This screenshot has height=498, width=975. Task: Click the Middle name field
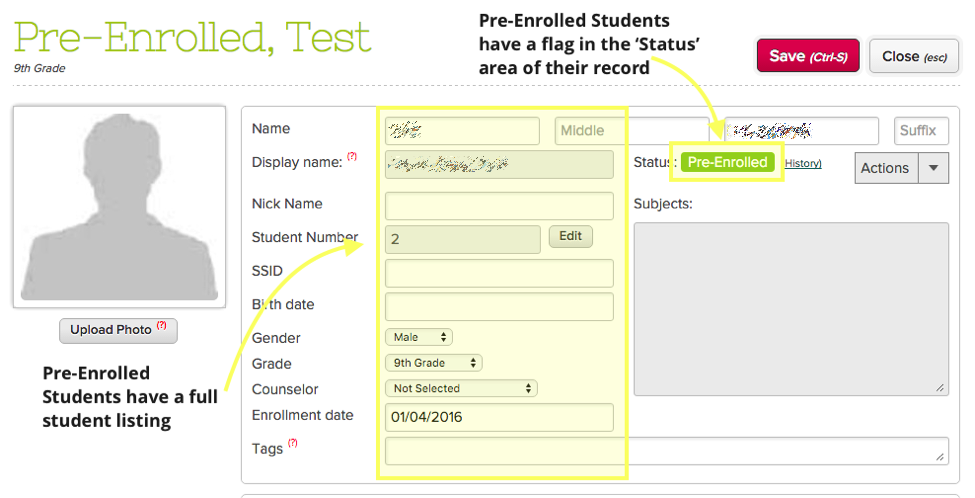(x=632, y=131)
